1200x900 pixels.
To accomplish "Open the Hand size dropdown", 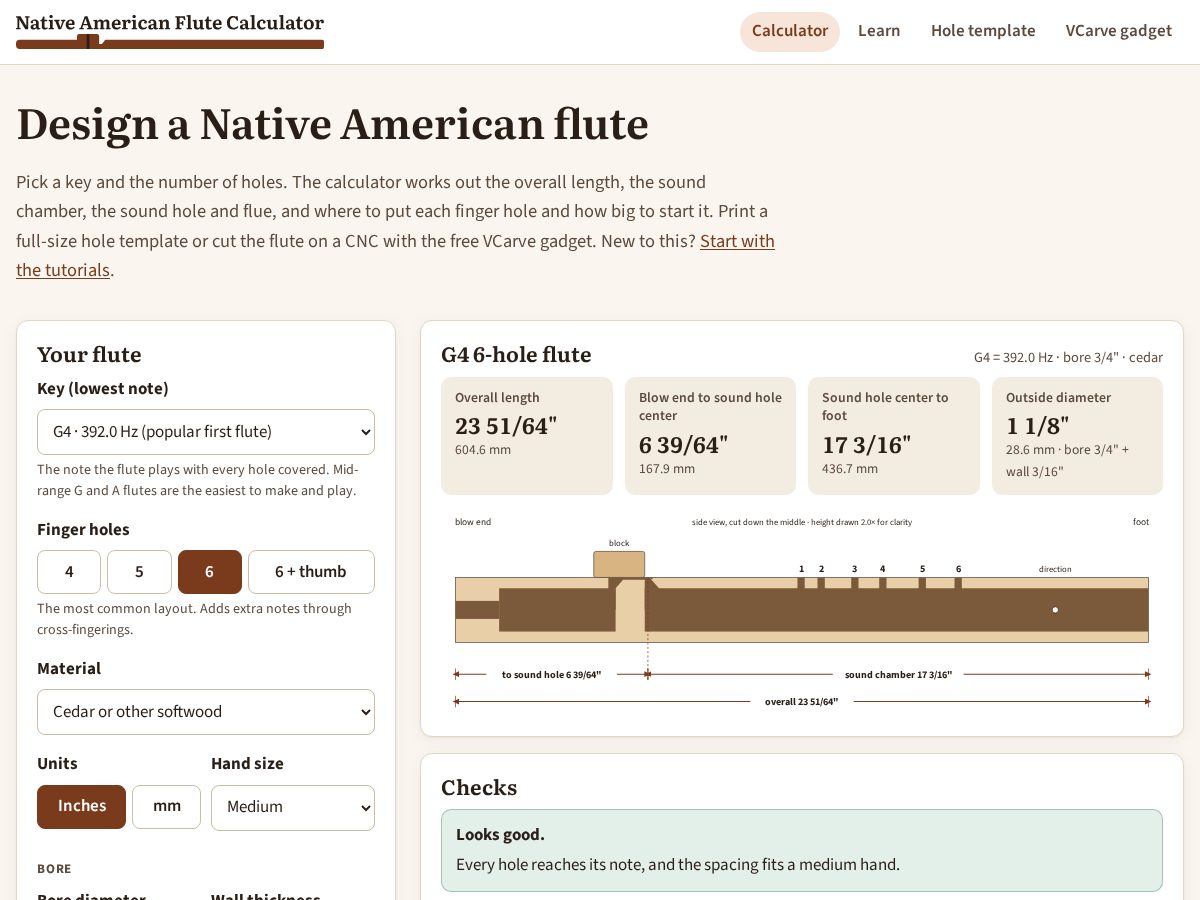I will point(293,807).
